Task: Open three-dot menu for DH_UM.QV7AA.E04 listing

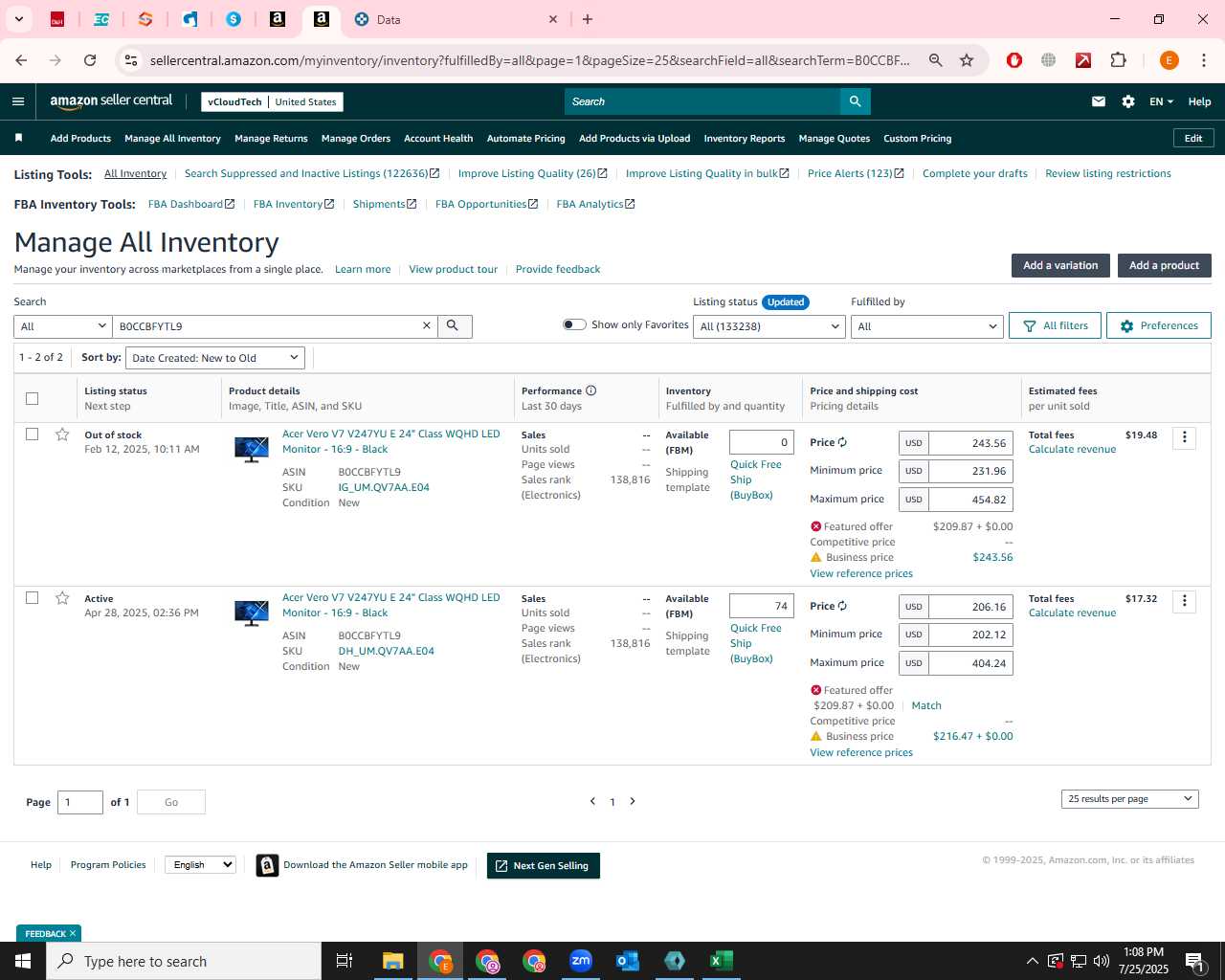Action: click(x=1185, y=601)
